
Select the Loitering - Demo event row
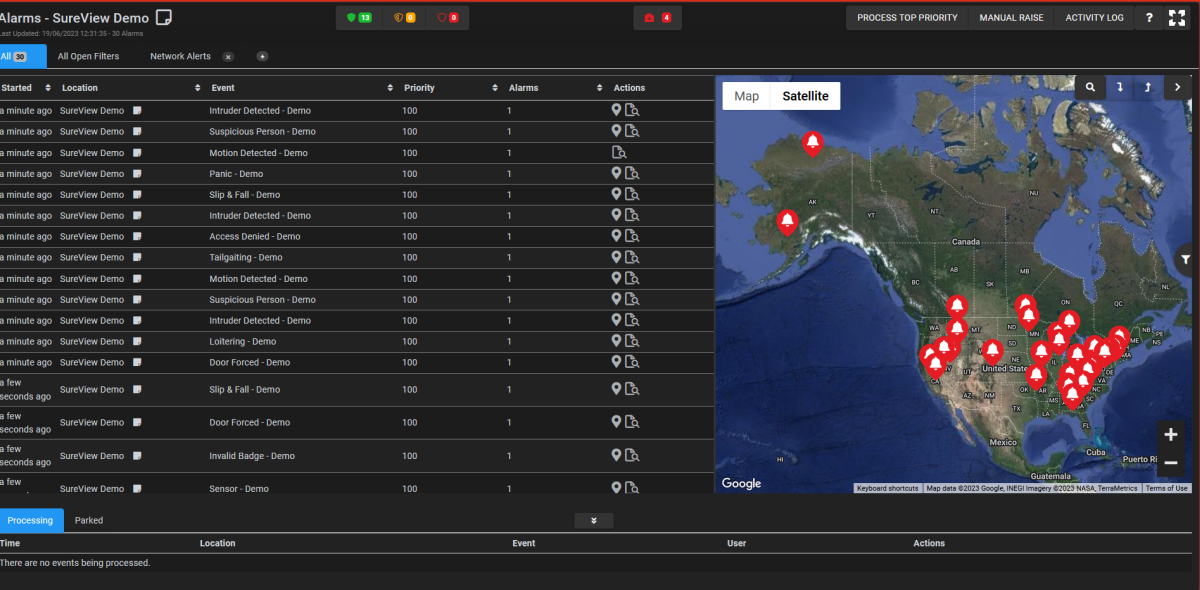[357, 342]
